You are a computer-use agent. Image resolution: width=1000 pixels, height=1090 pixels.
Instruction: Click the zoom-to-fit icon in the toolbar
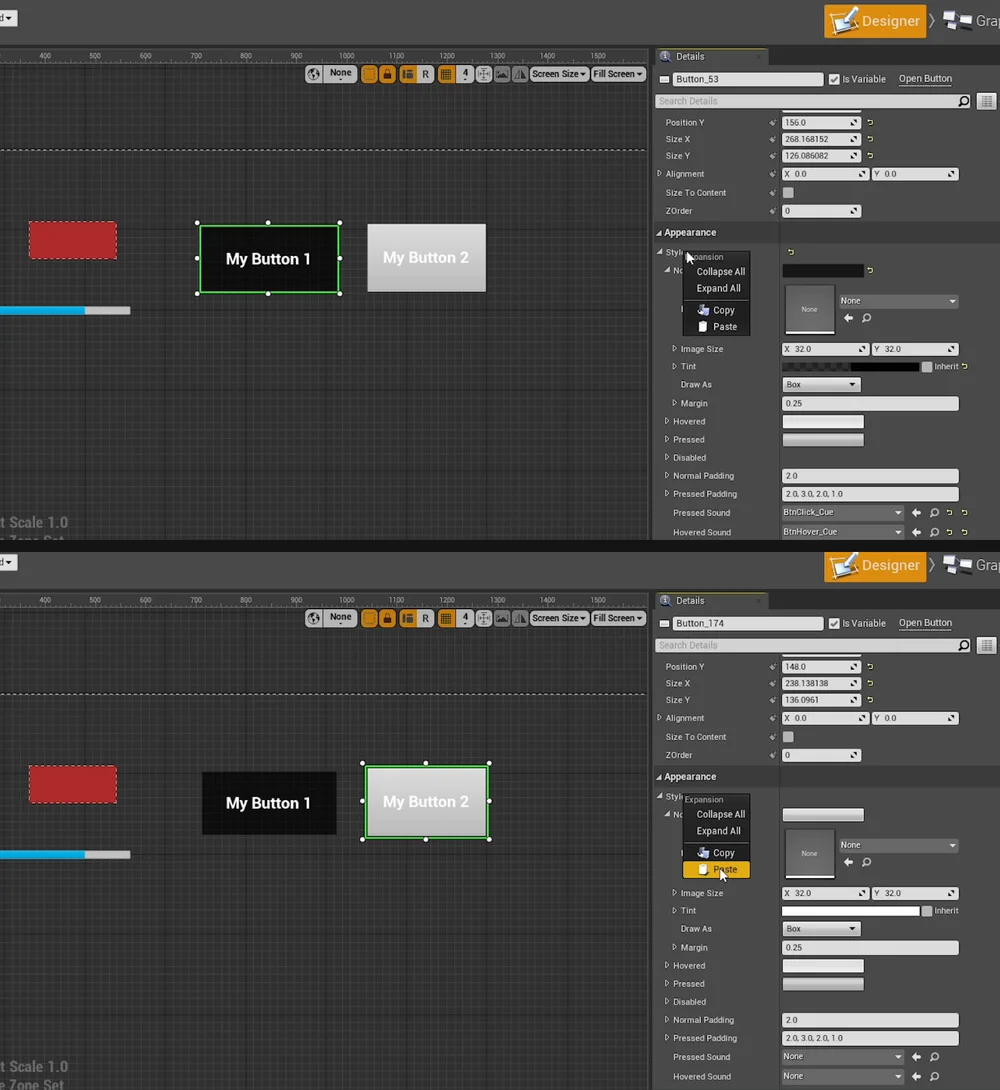tap(483, 74)
